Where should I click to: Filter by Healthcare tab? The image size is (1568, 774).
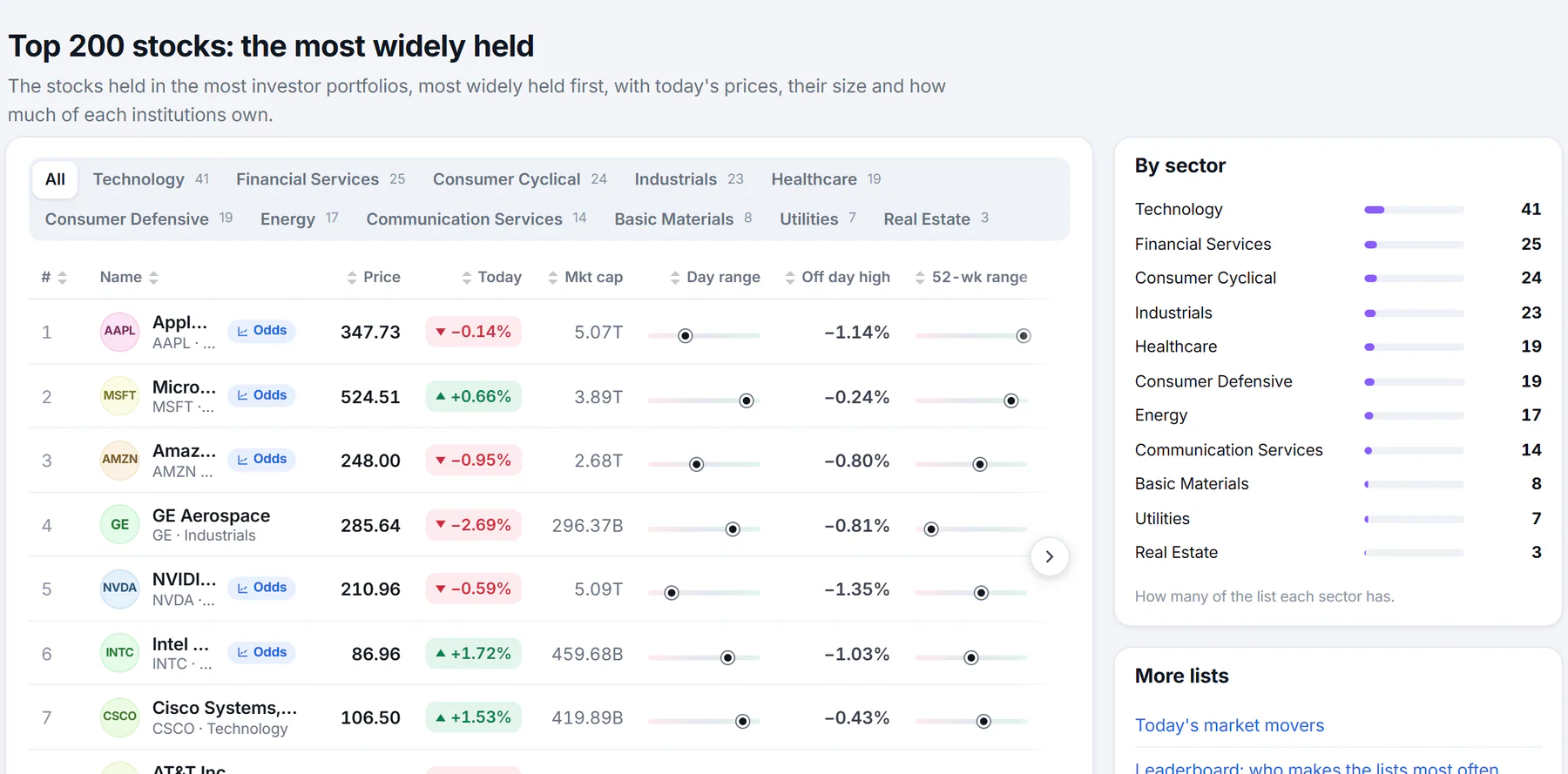coord(826,179)
